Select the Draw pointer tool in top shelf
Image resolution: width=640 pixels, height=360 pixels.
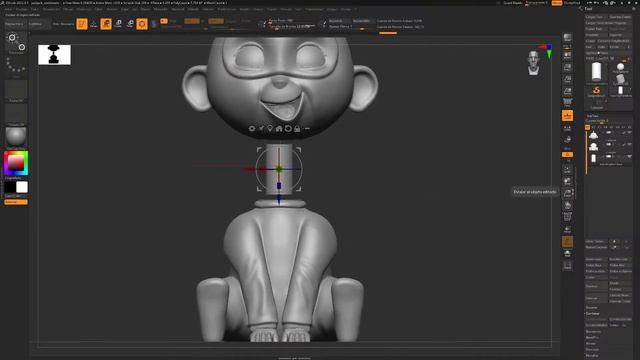click(x=93, y=24)
